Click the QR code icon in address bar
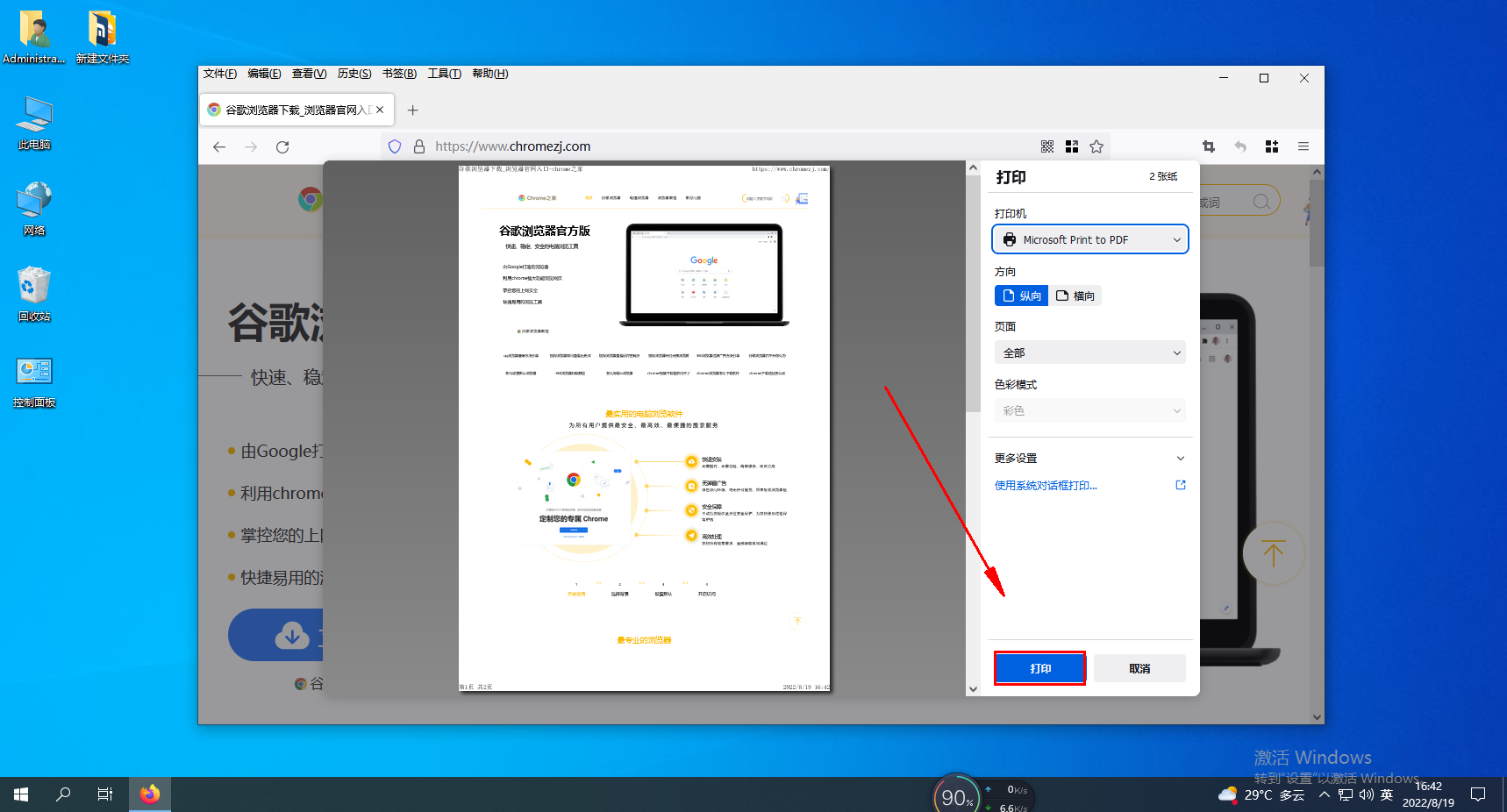This screenshot has height=812, width=1507. [x=1047, y=146]
